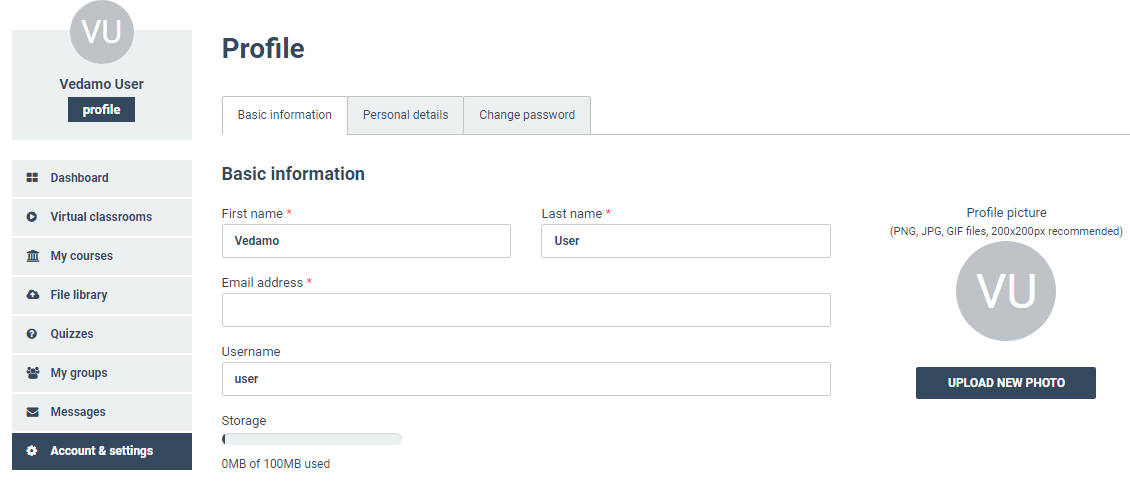Open Messages
Image resolution: width=1130 pixels, height=493 pixels.
click(102, 412)
